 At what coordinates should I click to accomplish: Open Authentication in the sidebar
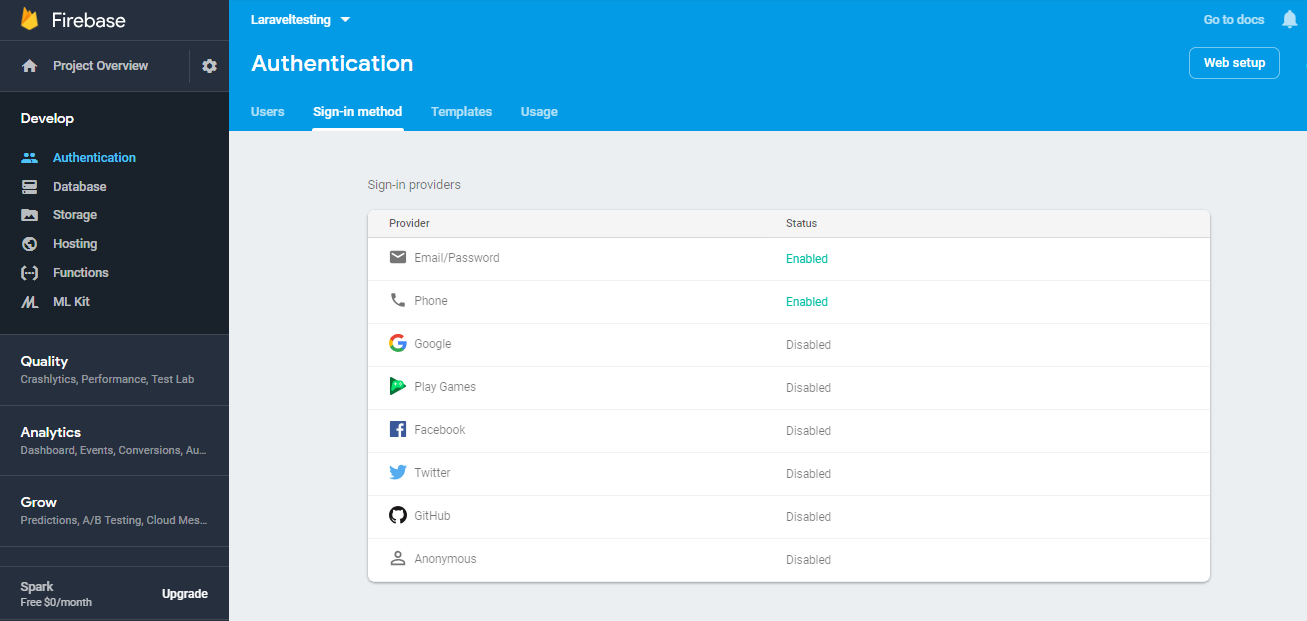(94, 158)
